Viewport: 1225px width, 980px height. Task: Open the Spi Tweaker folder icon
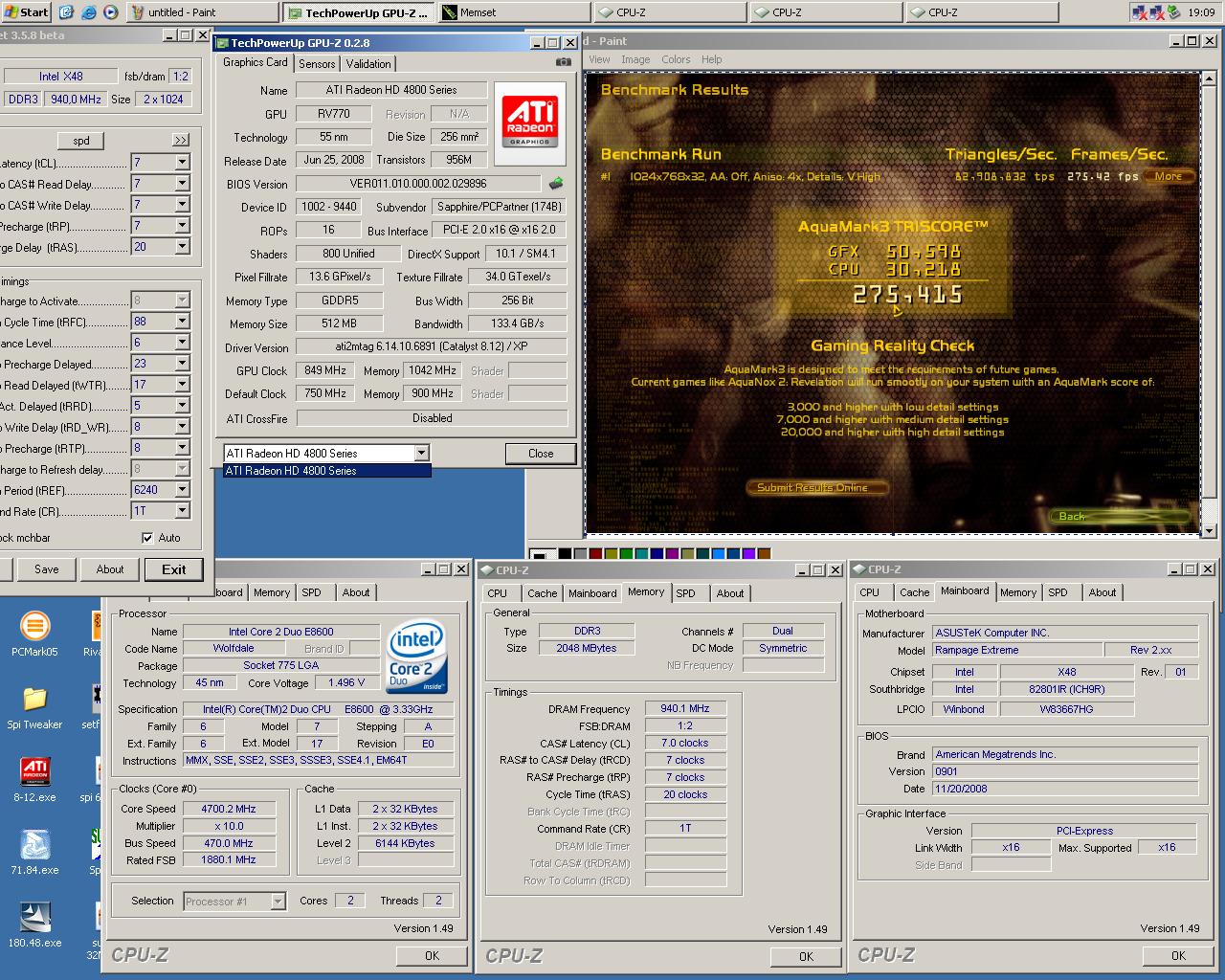click(34, 706)
